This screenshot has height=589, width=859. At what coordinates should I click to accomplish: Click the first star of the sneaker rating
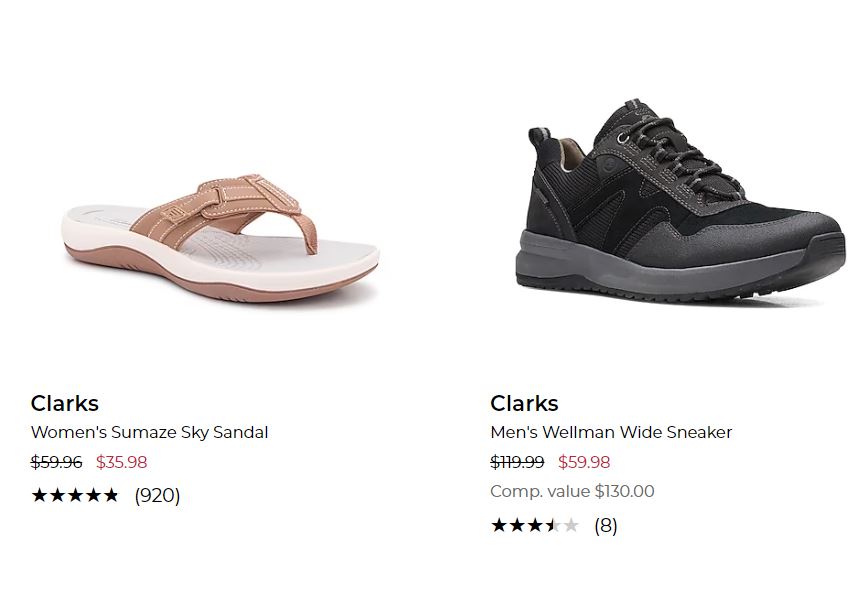[x=498, y=525]
